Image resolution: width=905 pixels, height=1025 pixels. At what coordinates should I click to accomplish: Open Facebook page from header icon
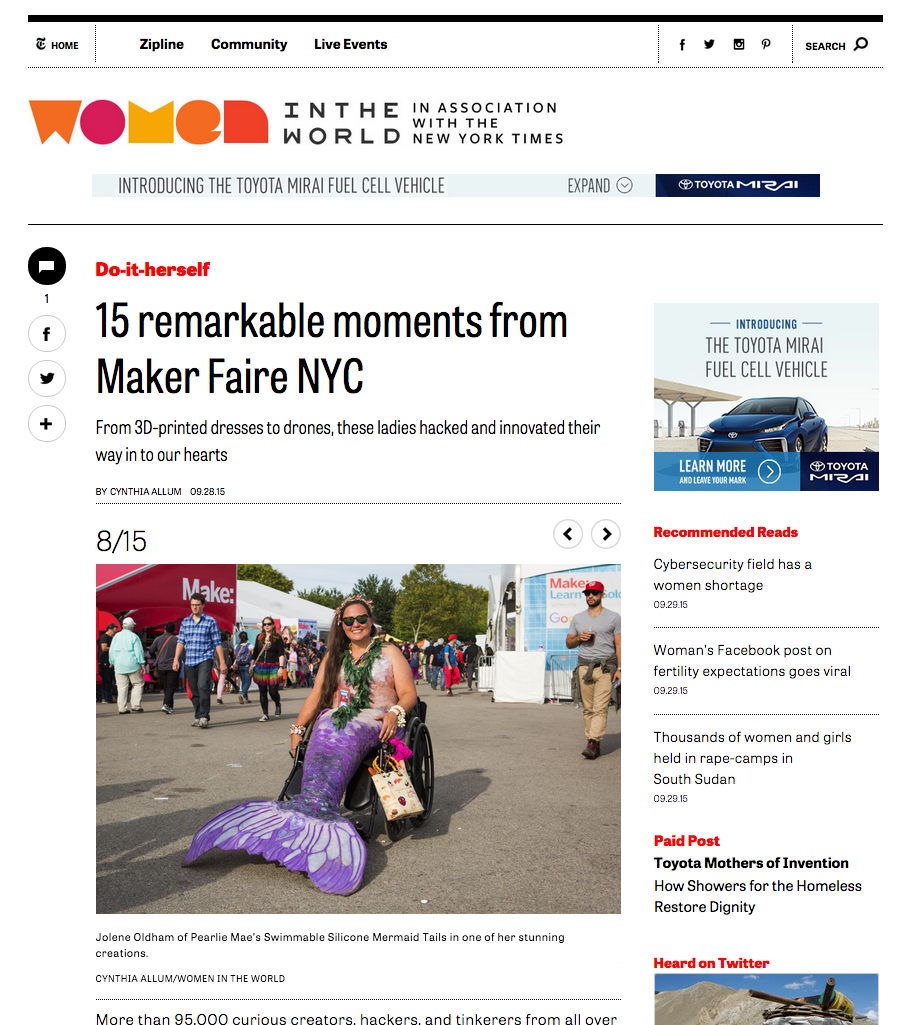tap(682, 44)
